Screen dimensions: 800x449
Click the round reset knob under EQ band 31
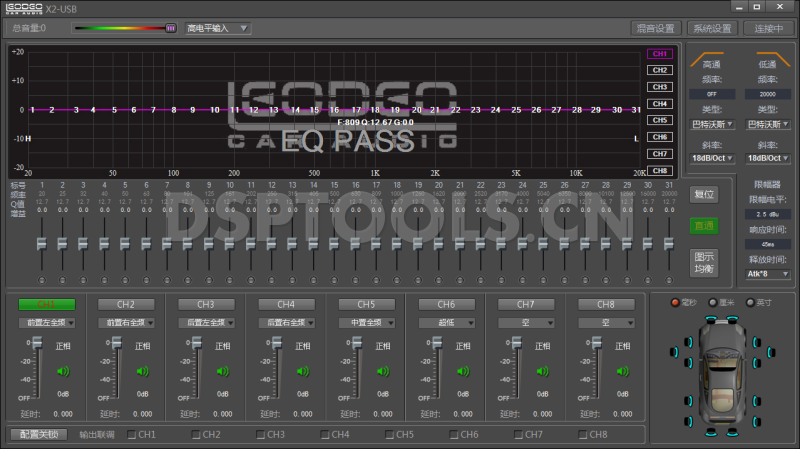pos(669,280)
